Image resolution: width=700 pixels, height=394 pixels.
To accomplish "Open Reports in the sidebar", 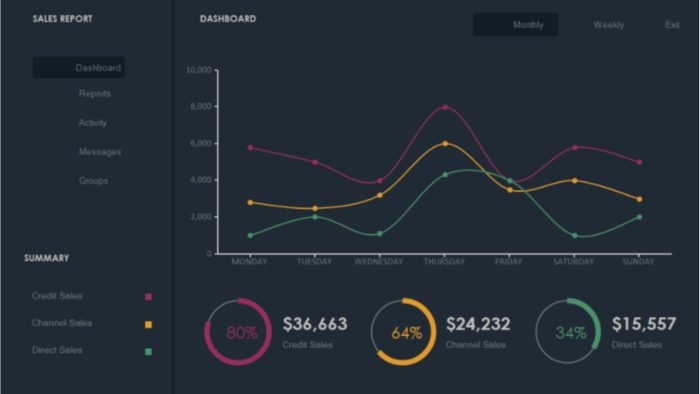I will [95, 94].
